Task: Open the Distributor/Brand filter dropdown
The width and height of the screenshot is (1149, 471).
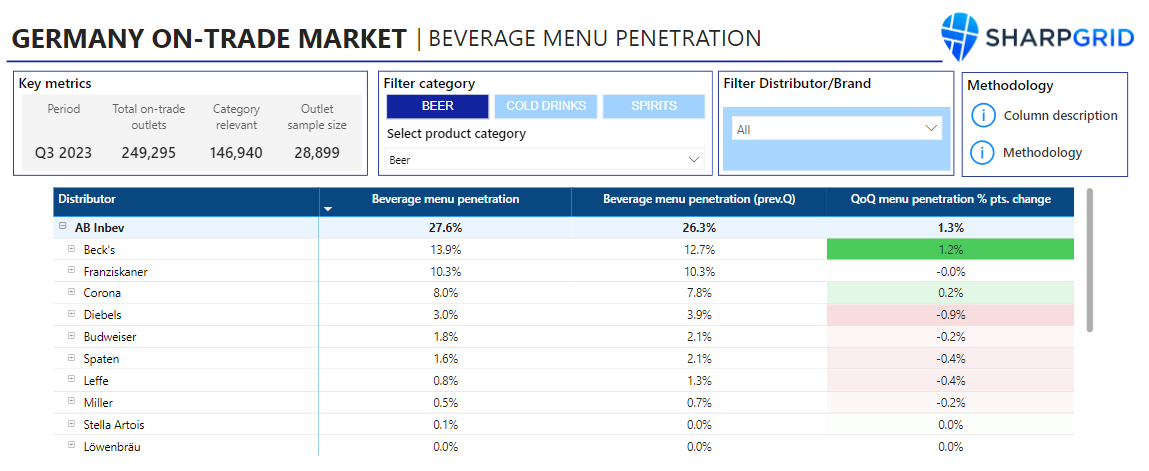Action: (x=837, y=129)
